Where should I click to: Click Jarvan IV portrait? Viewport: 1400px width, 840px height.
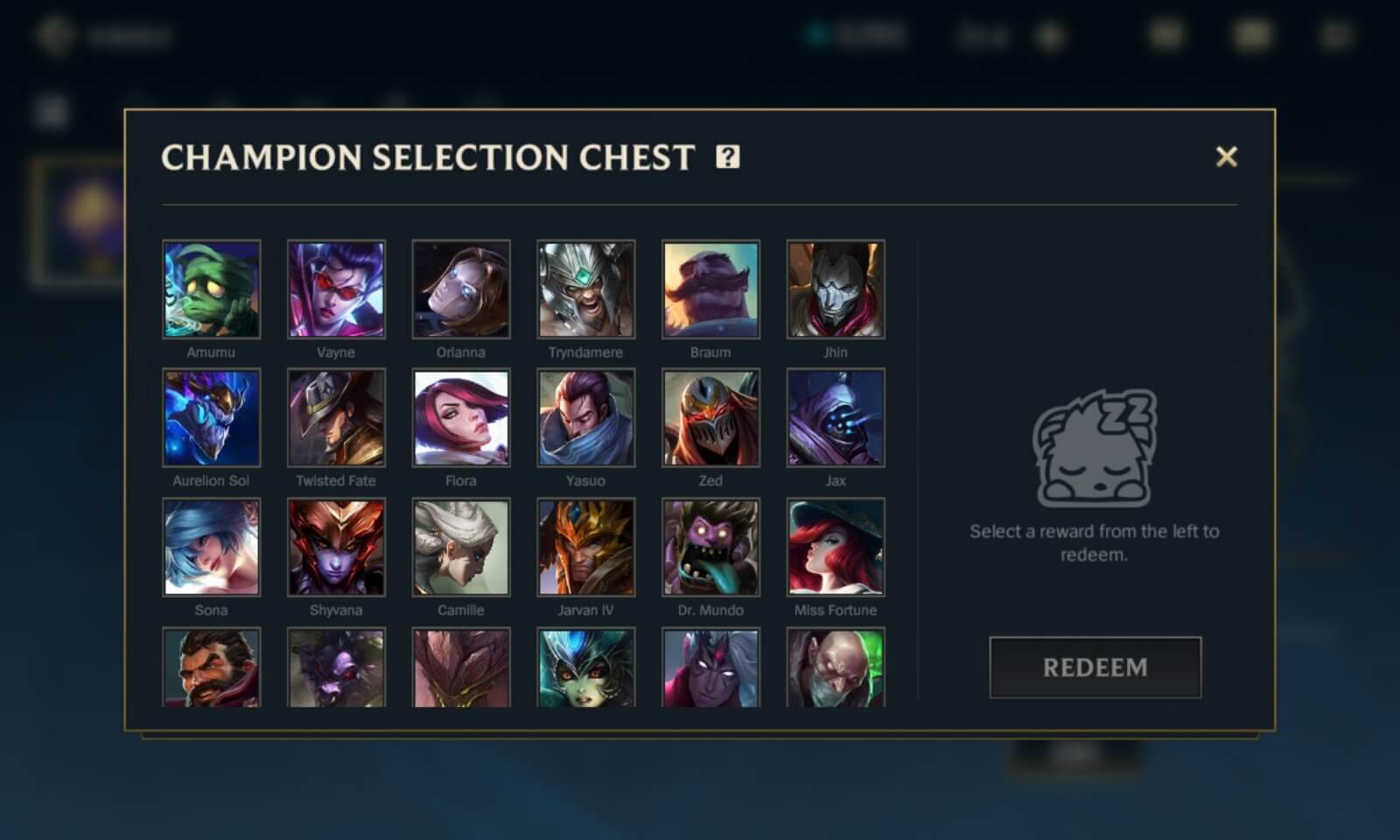[x=585, y=548]
